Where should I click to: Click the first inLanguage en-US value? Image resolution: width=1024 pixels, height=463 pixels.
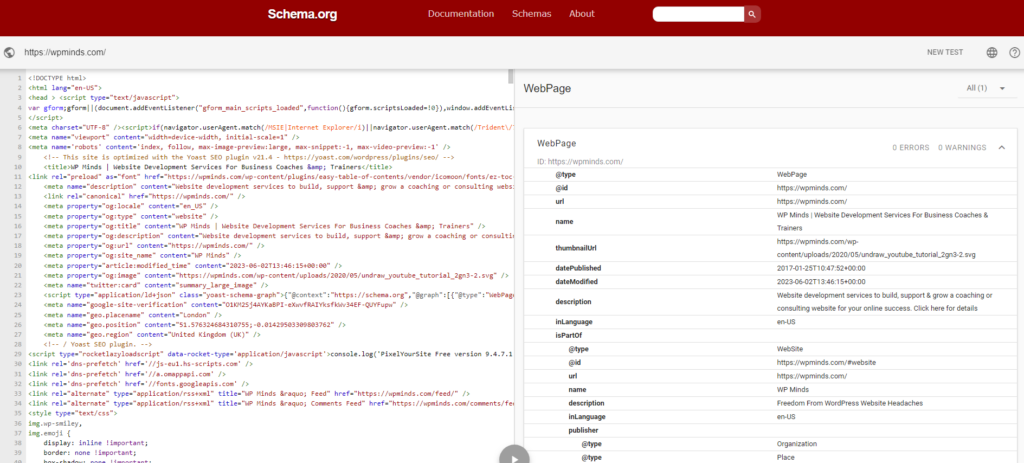click(x=786, y=322)
